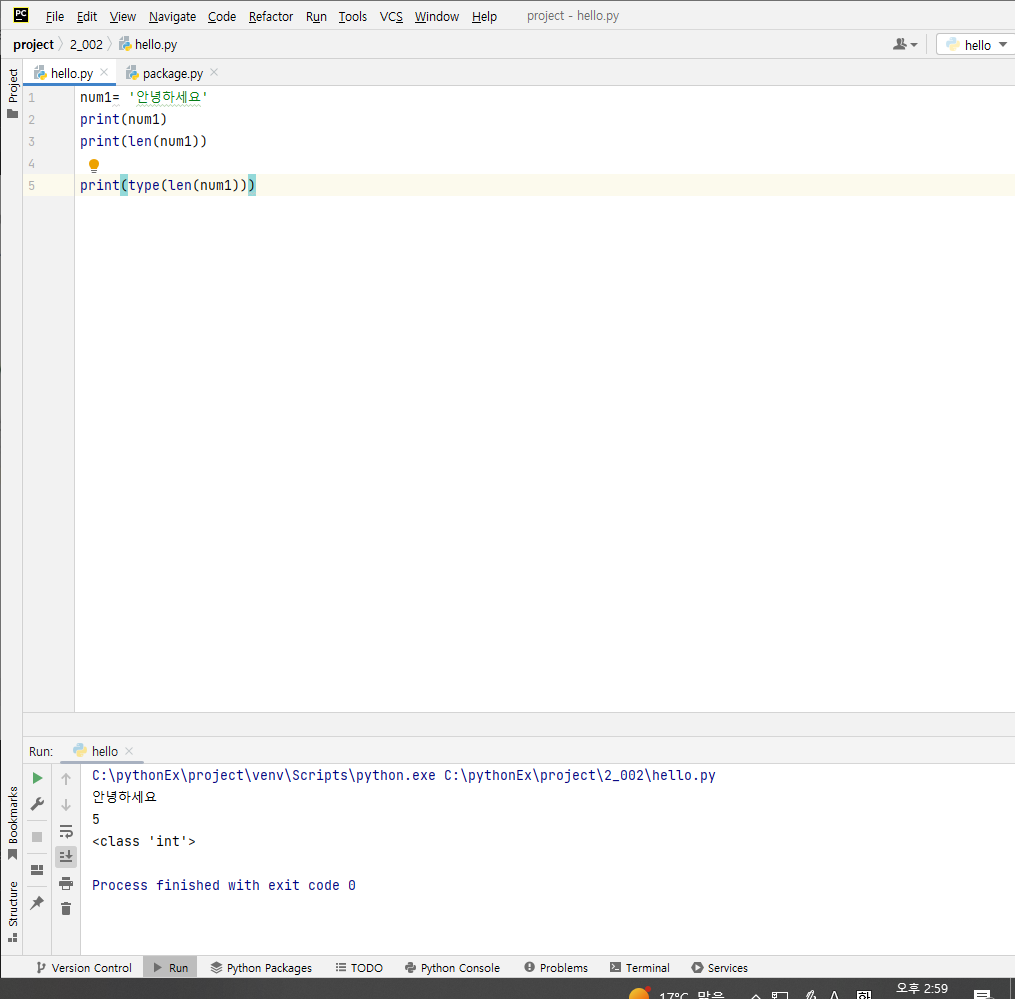
Task: Click the PyCharm application logo icon
Action: [21, 15]
